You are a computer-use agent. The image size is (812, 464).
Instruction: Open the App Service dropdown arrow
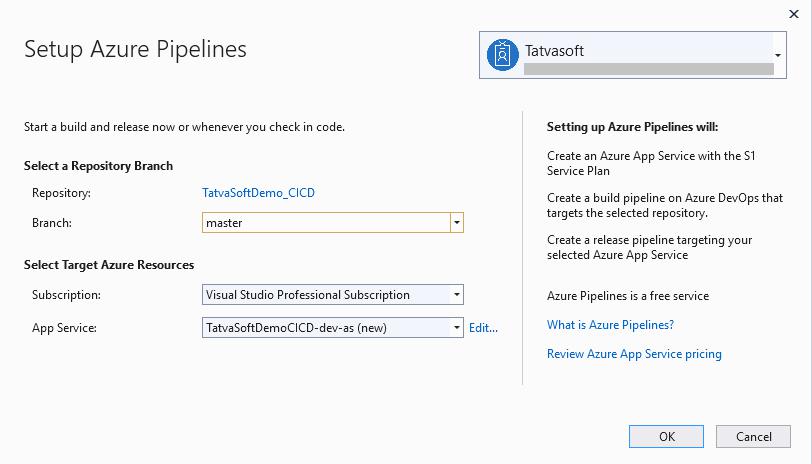(x=457, y=328)
